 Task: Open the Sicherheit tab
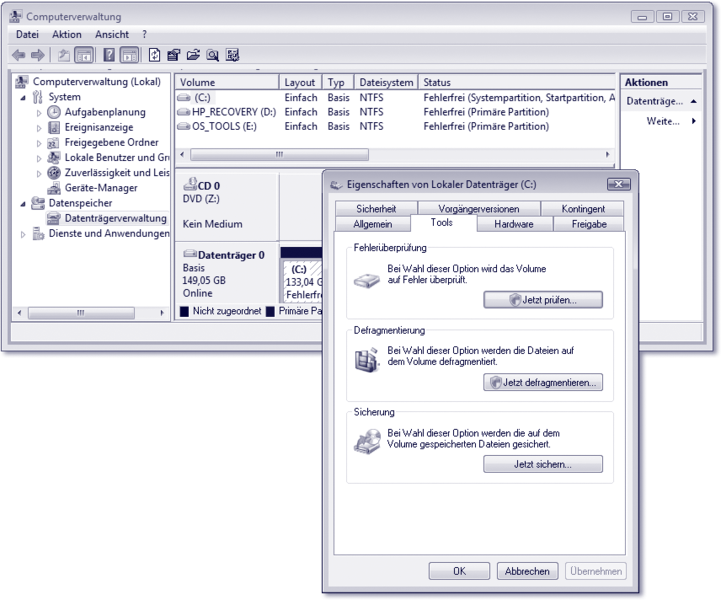click(374, 209)
